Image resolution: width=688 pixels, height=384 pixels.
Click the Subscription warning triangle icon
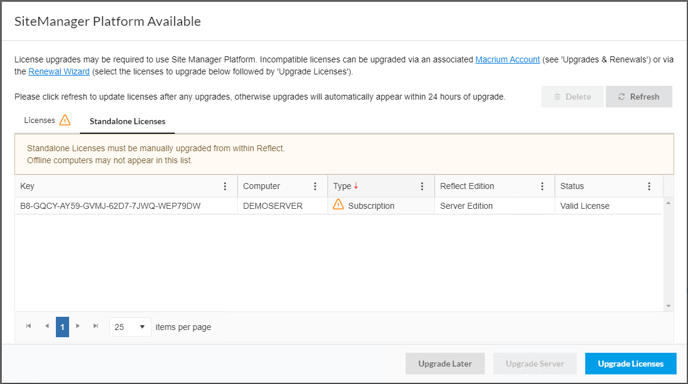tap(338, 205)
